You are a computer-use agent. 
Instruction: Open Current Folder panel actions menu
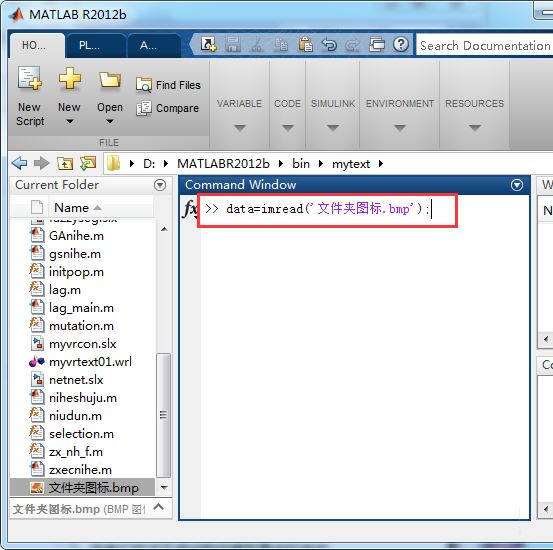pos(160,185)
